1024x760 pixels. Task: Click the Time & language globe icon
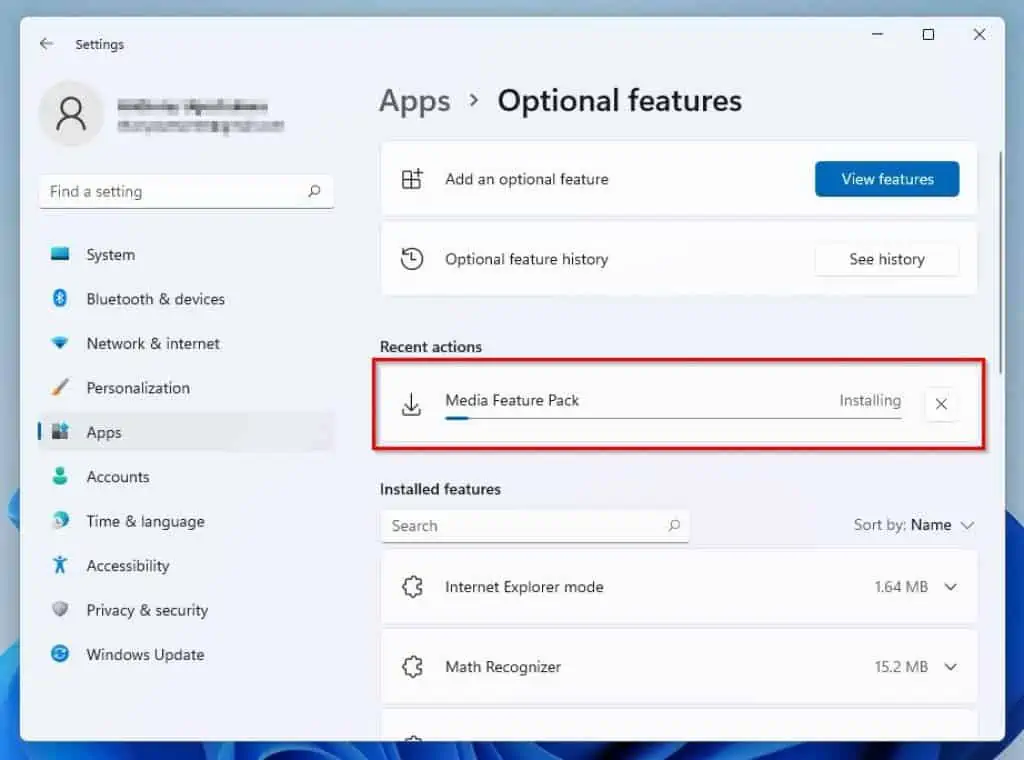[x=60, y=520]
